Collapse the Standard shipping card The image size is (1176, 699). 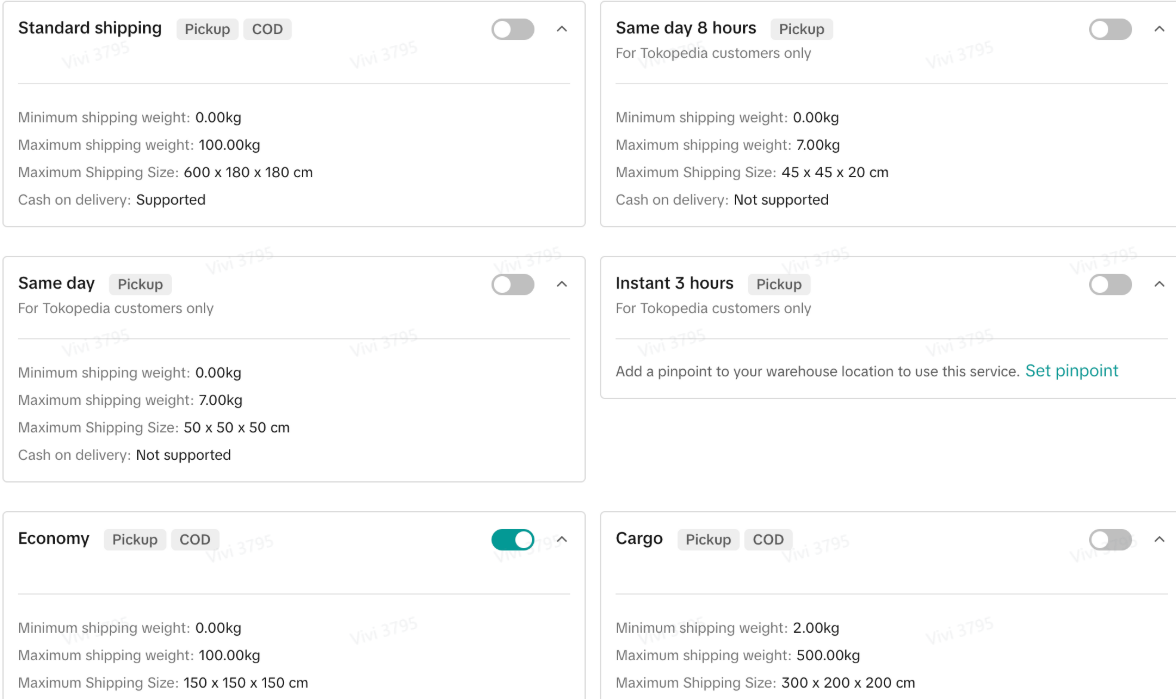tap(562, 30)
